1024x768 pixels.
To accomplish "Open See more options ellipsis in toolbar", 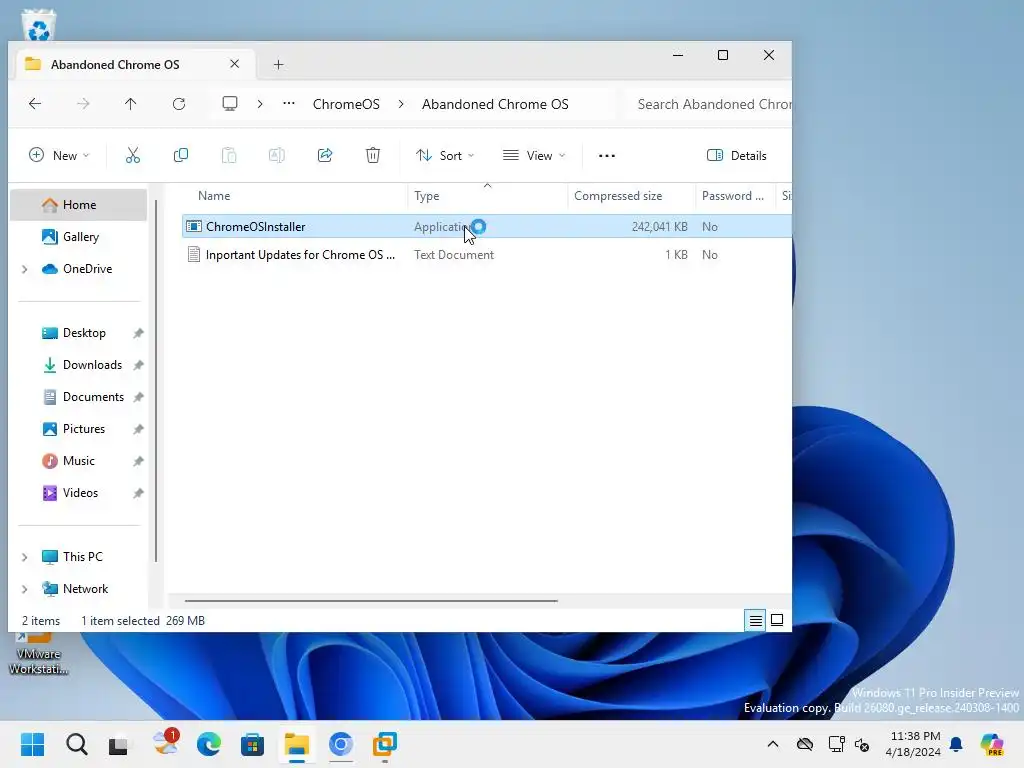I will point(607,155).
